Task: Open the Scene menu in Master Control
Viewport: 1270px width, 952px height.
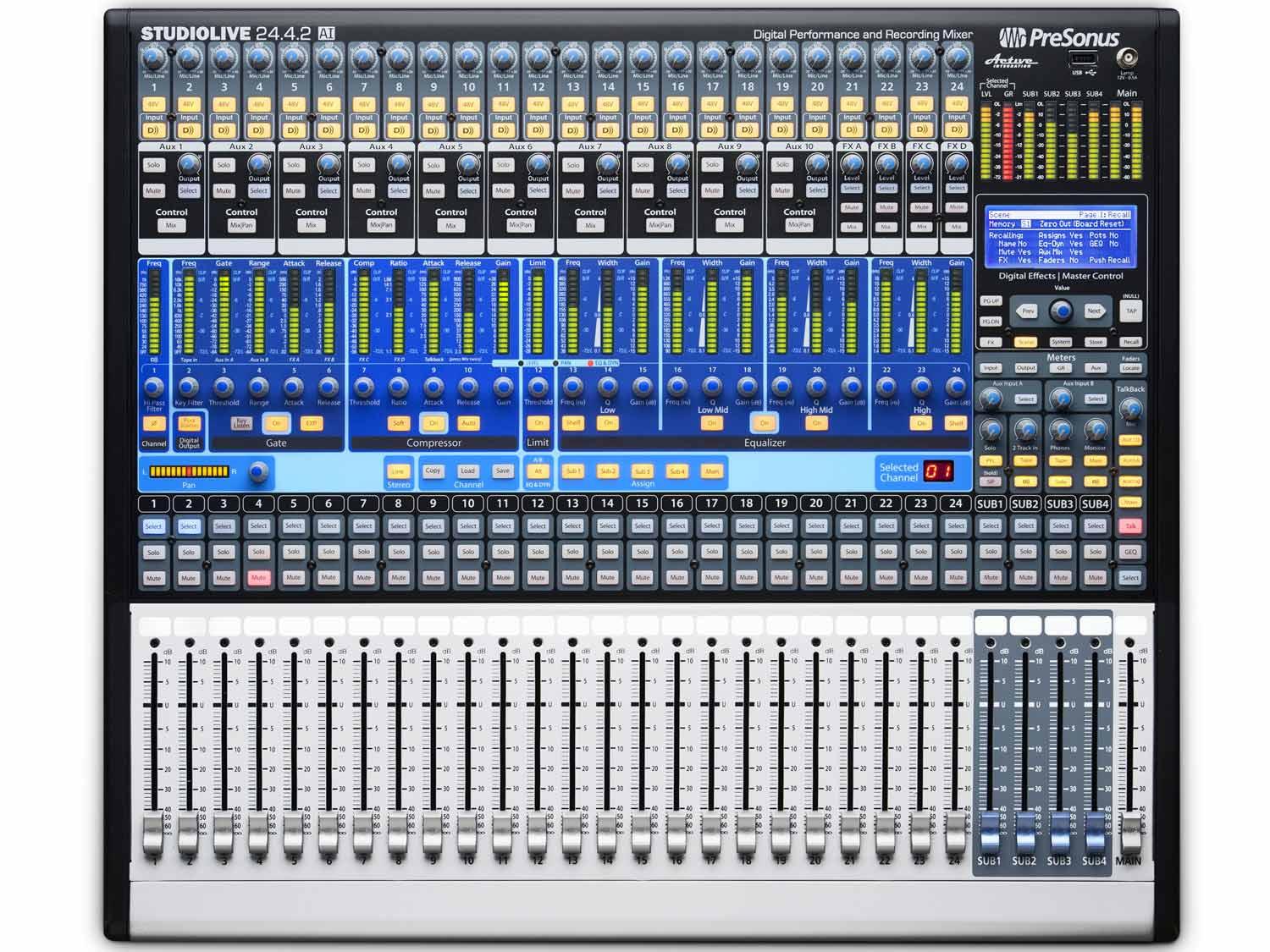Action: 1025,342
